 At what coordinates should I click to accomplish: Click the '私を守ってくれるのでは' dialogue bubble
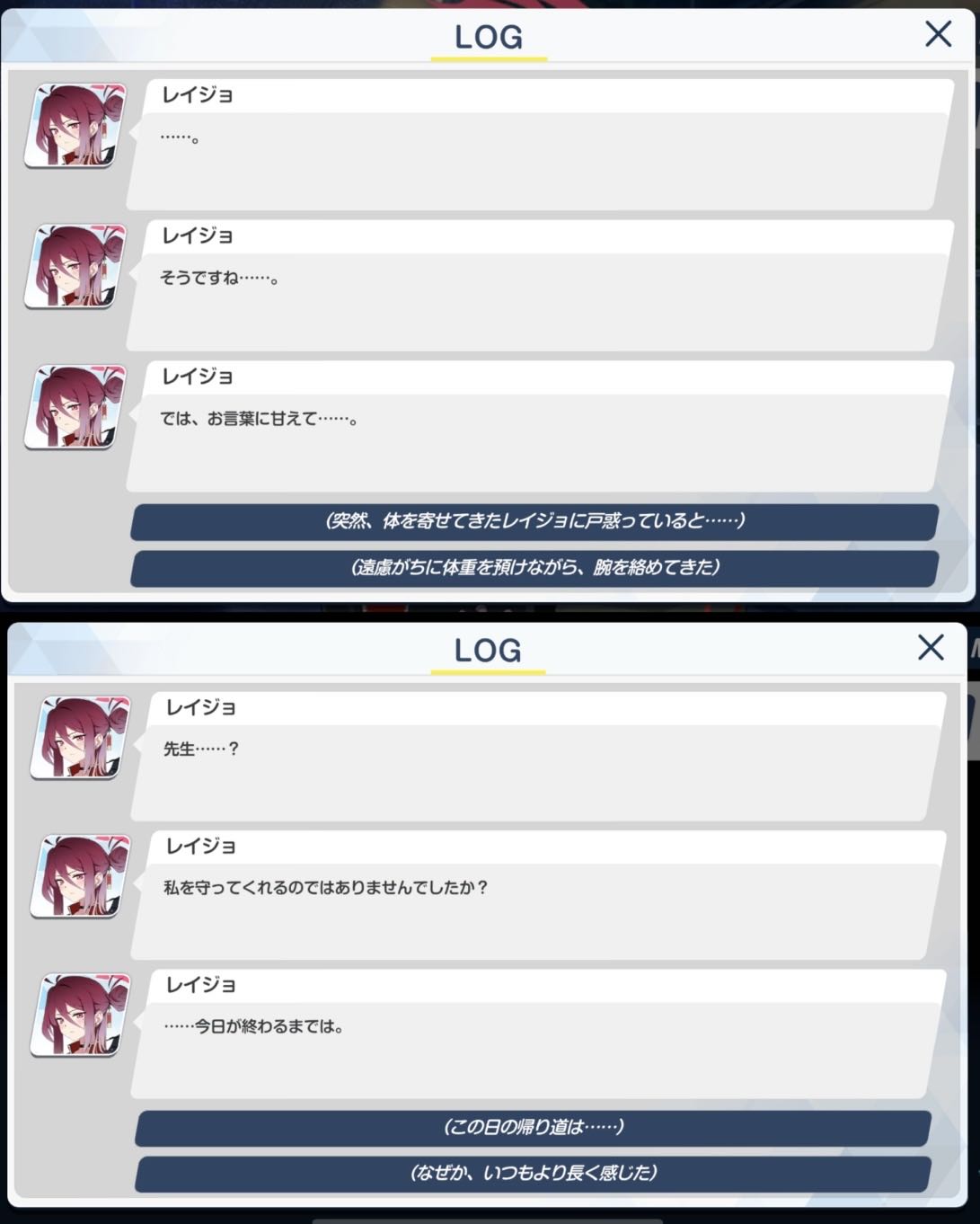(x=539, y=895)
